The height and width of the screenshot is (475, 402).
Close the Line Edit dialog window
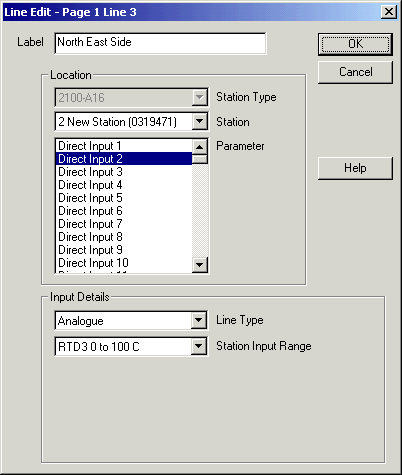389,12
